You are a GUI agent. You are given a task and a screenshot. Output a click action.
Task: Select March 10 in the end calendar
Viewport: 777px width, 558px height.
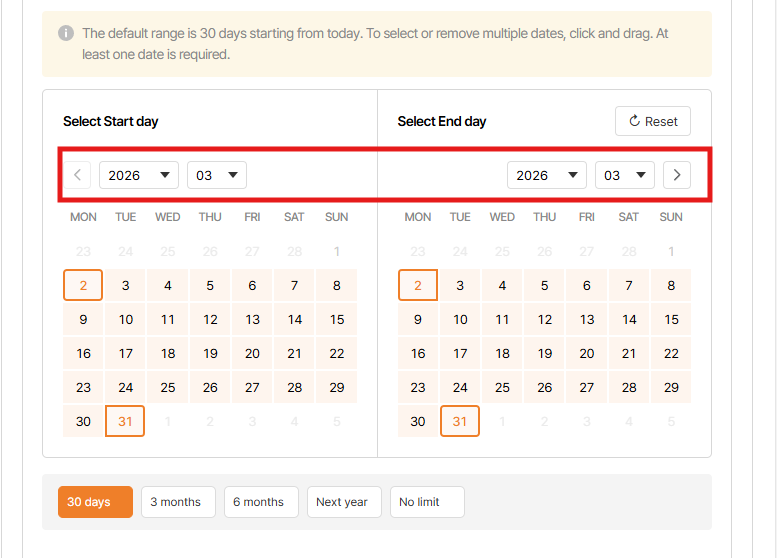coord(460,320)
